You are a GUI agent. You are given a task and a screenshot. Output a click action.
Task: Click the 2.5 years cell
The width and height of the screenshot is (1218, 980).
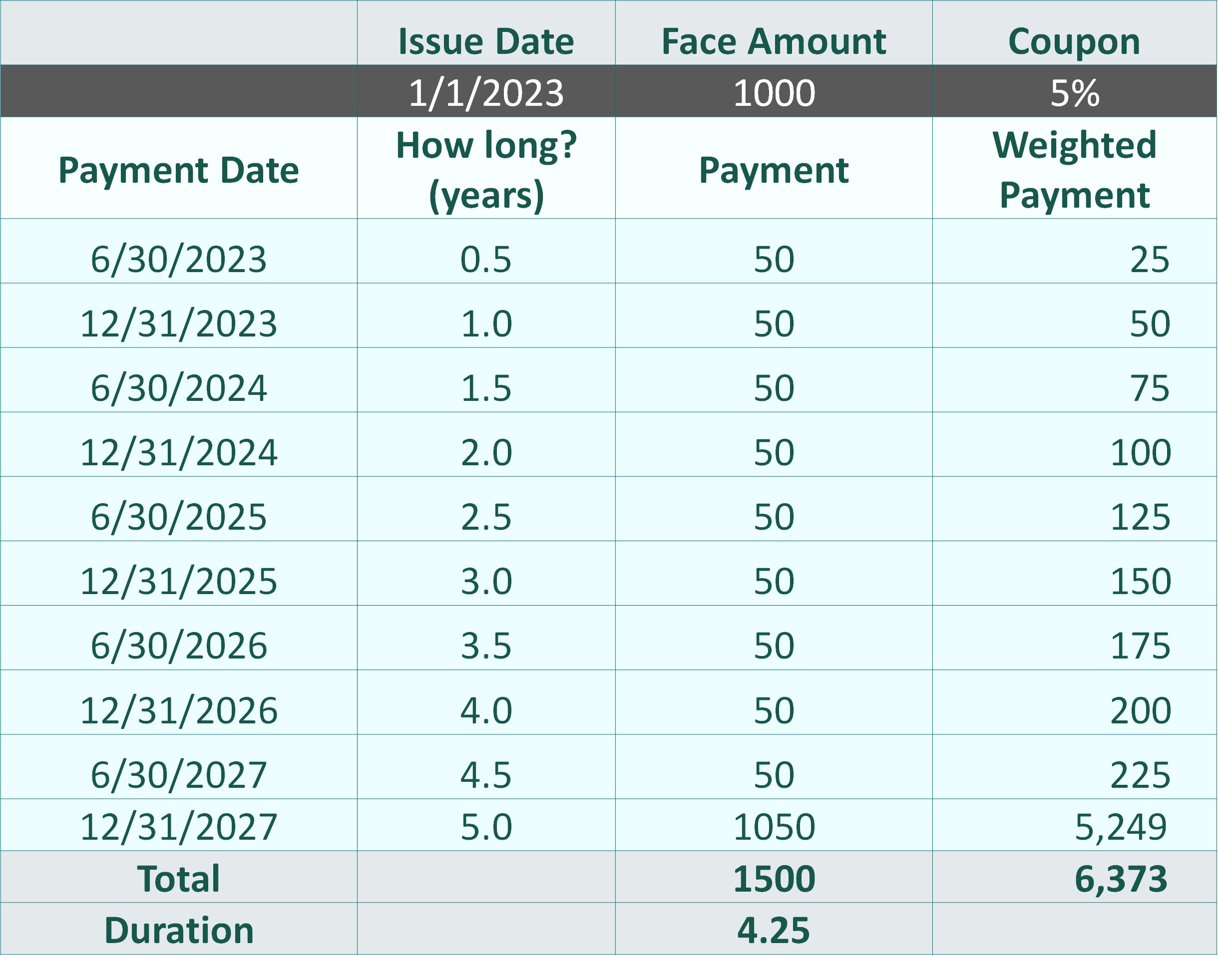point(486,509)
